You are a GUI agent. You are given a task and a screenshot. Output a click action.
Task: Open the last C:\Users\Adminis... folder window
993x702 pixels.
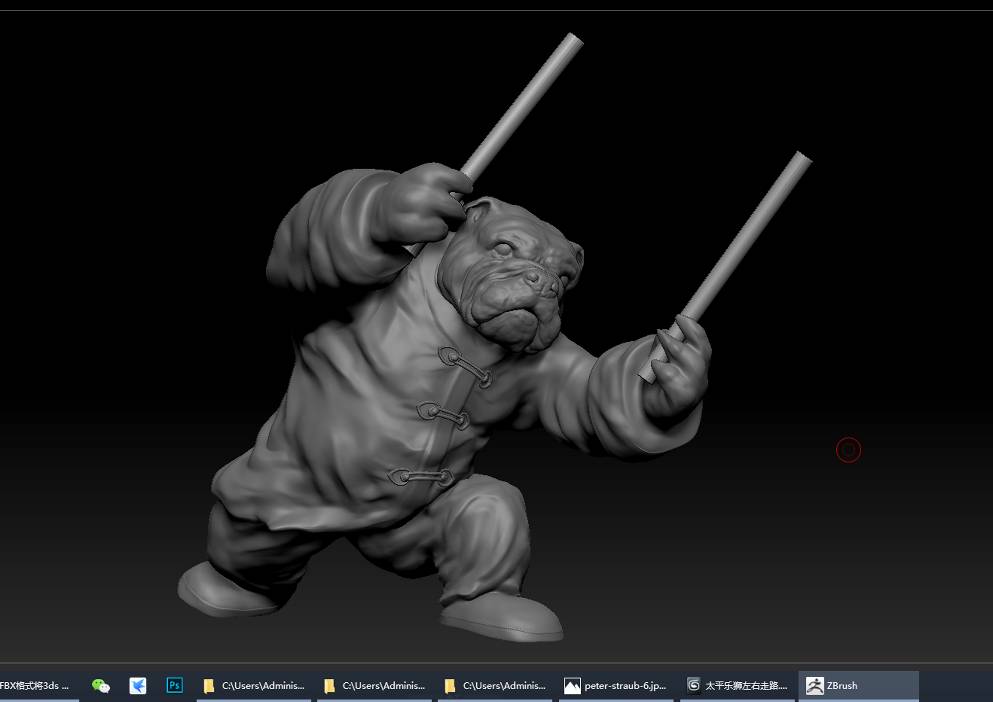(495, 686)
